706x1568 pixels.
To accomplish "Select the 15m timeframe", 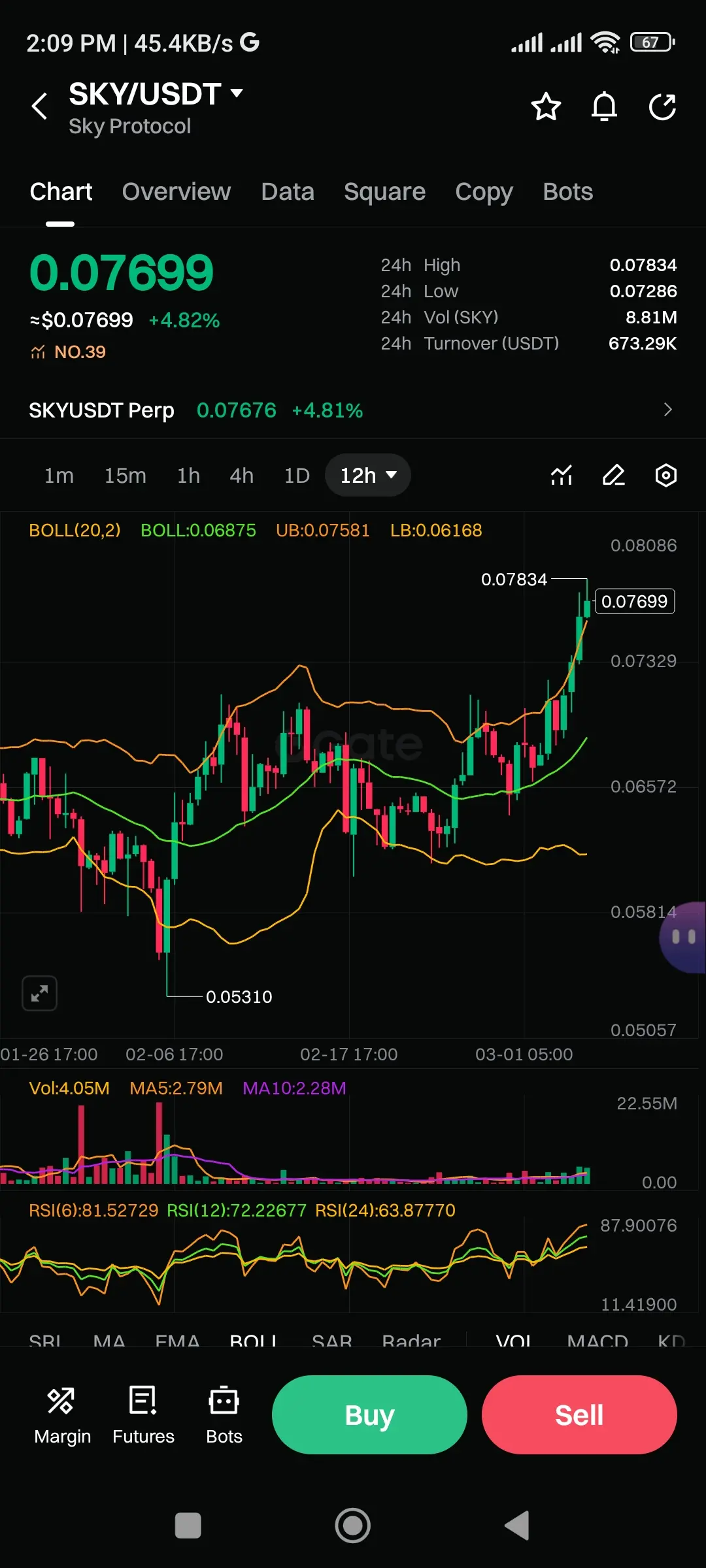I will pyautogui.click(x=126, y=476).
